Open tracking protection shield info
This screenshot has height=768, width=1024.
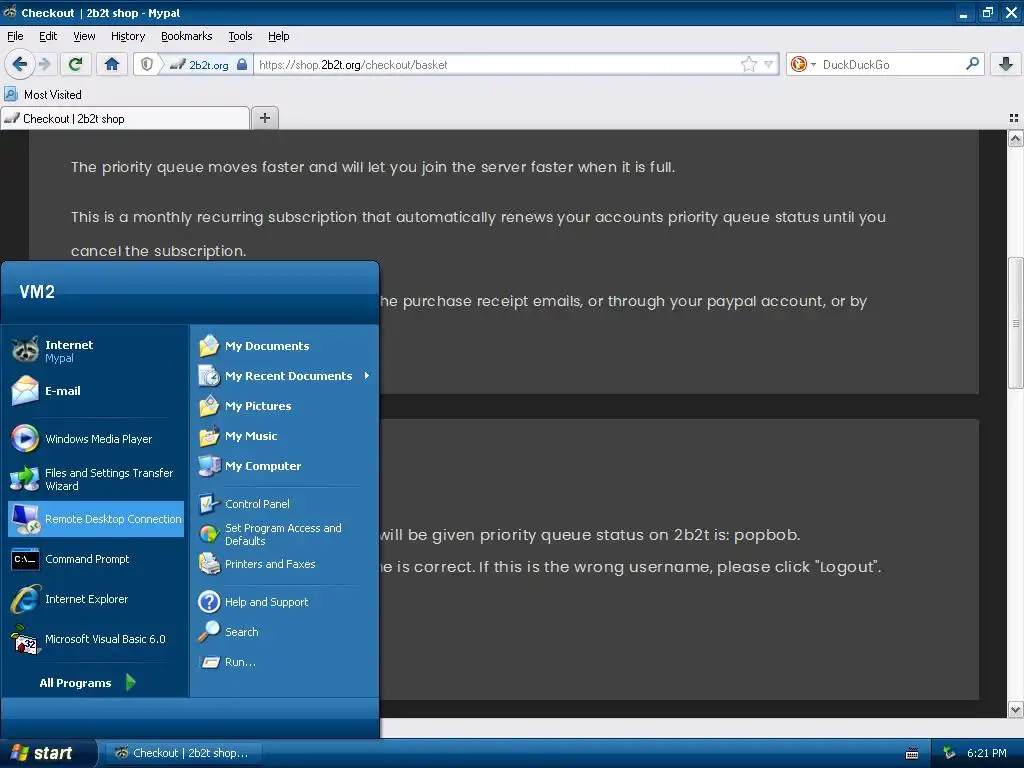click(147, 64)
